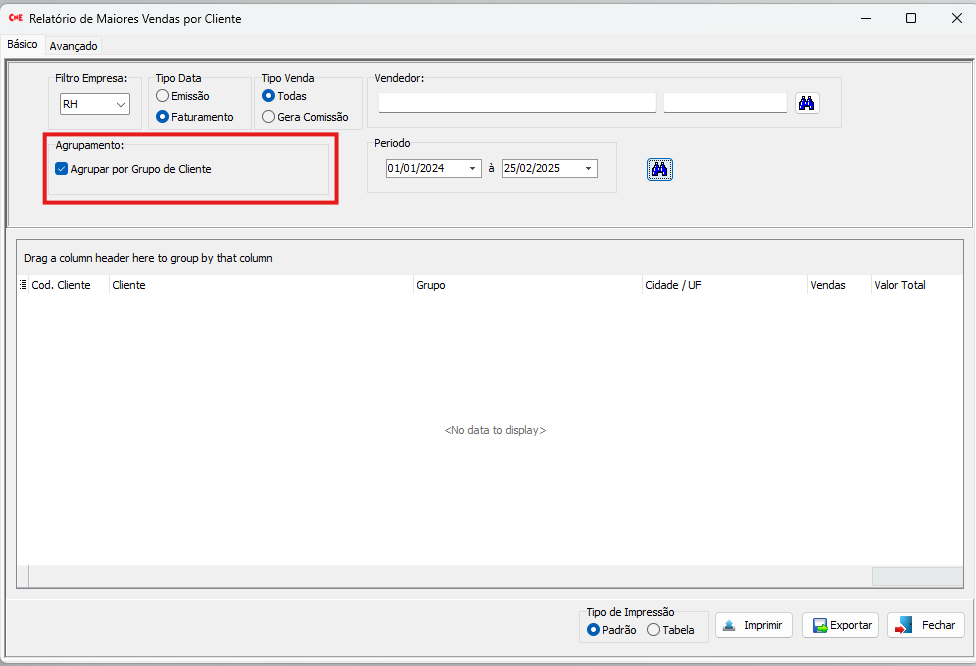Click the first Vendedor text field
976x666 pixels.
[517, 103]
